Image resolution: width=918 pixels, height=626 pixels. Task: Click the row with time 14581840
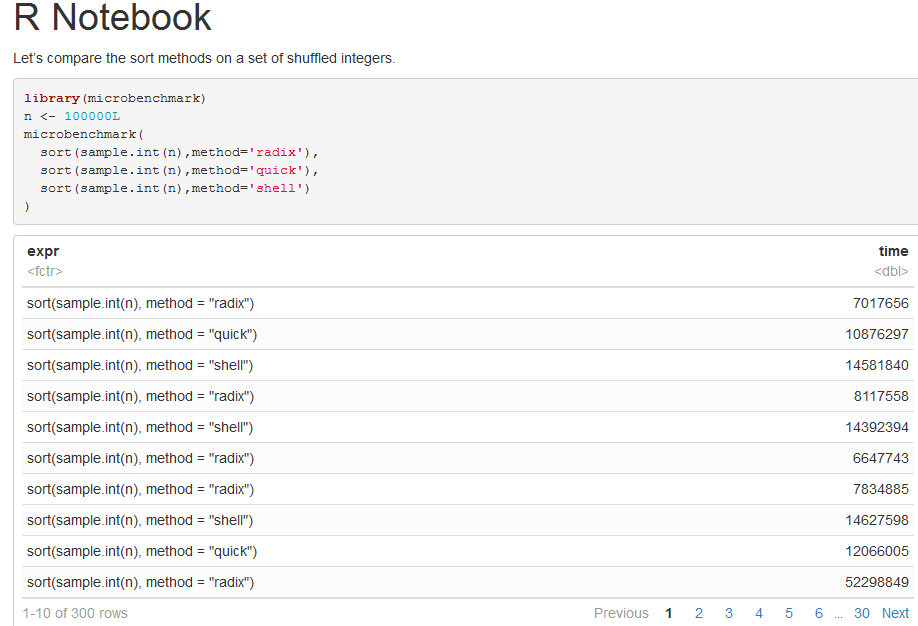[466, 365]
